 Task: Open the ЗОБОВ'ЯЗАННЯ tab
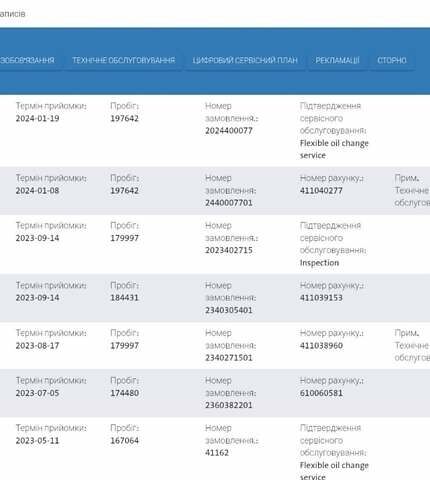coord(27,60)
